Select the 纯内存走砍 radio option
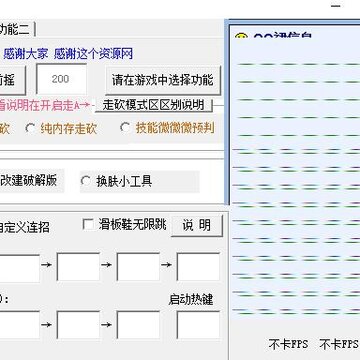Viewport: 360px width, 360px height. [x=62, y=128]
